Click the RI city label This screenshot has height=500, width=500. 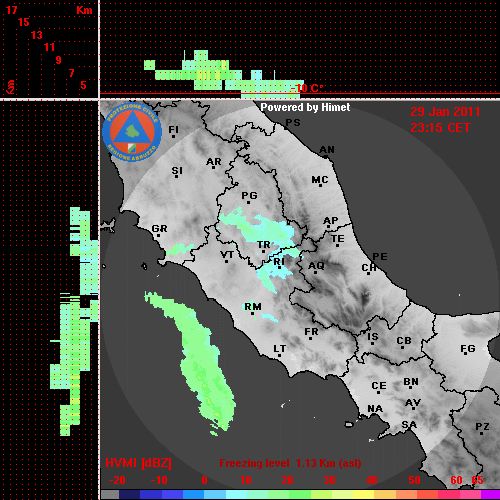coord(279,262)
